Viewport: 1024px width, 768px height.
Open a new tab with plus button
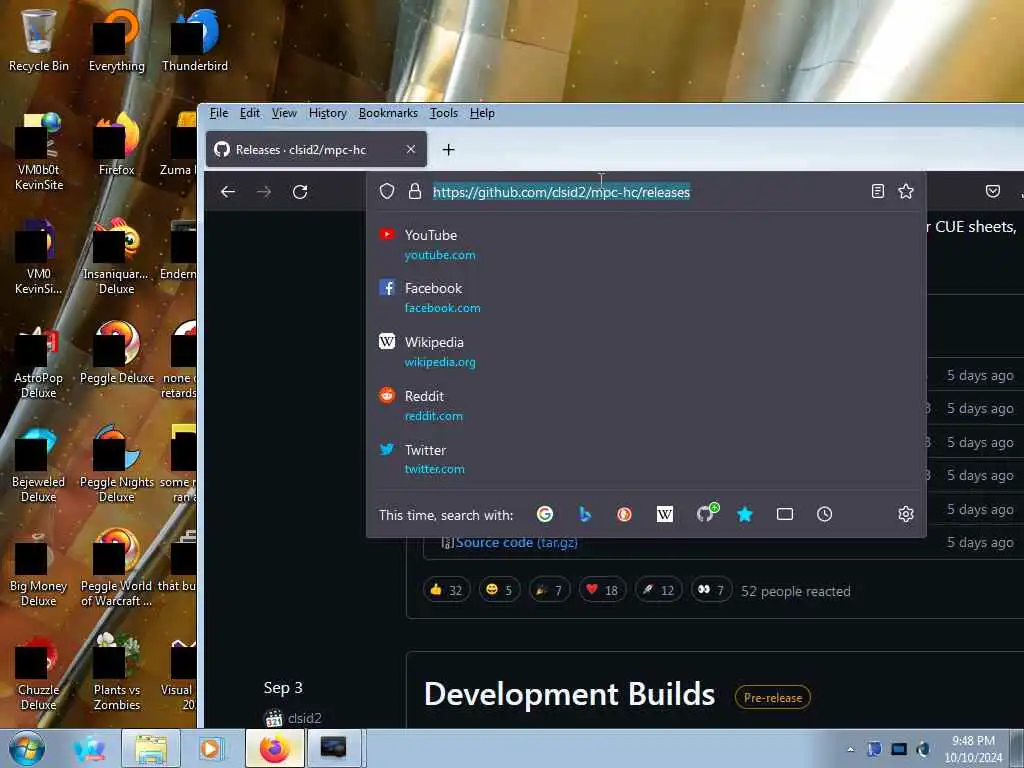pos(448,150)
